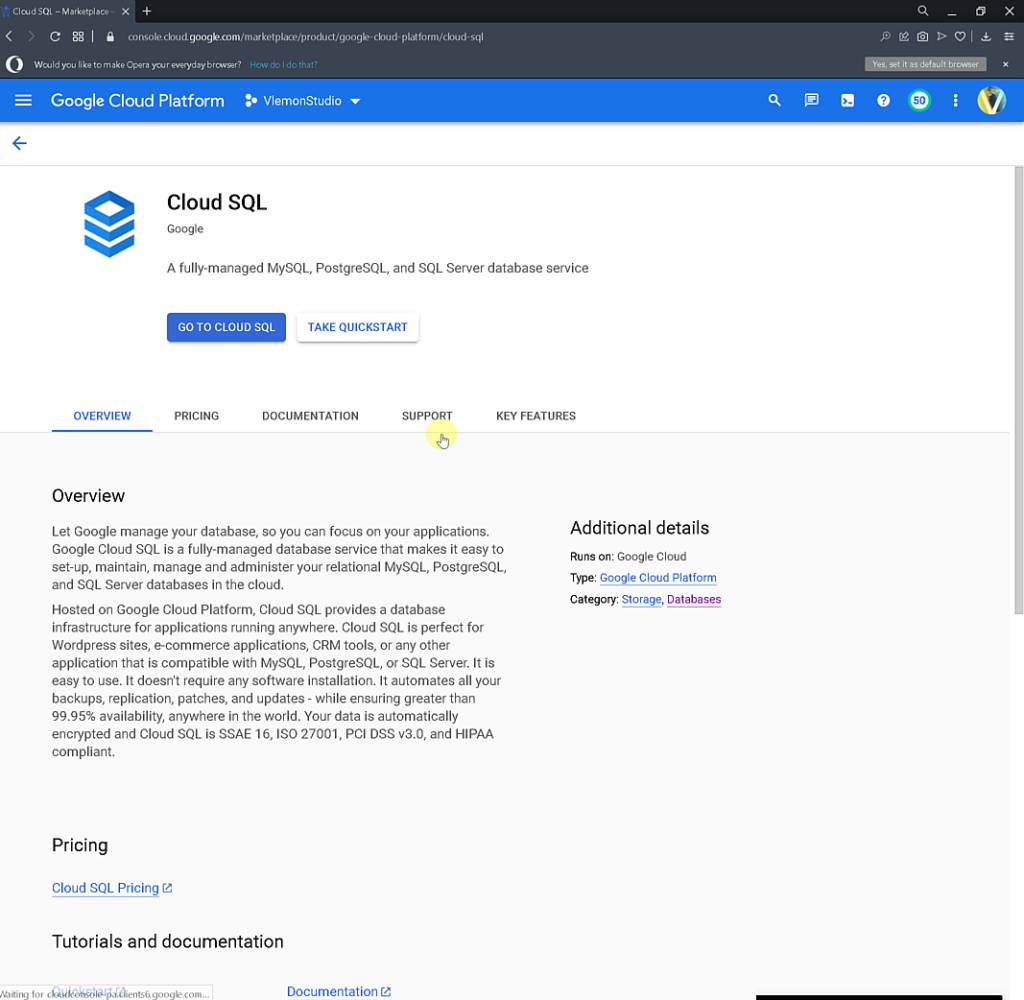This screenshot has height=1000, width=1024.
Task: Click the user avatar in the top right
Action: tap(991, 100)
